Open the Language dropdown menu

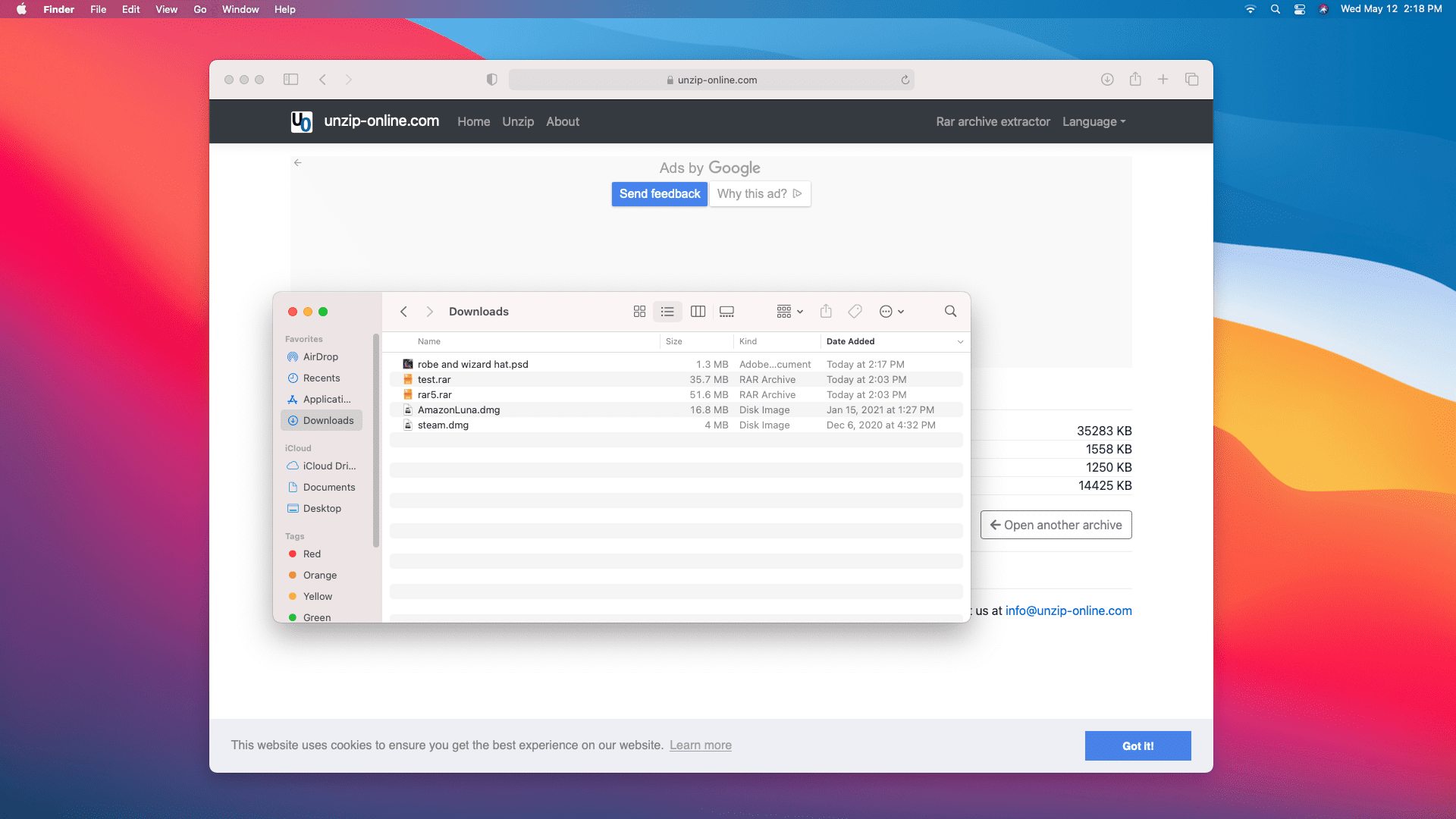(x=1094, y=121)
